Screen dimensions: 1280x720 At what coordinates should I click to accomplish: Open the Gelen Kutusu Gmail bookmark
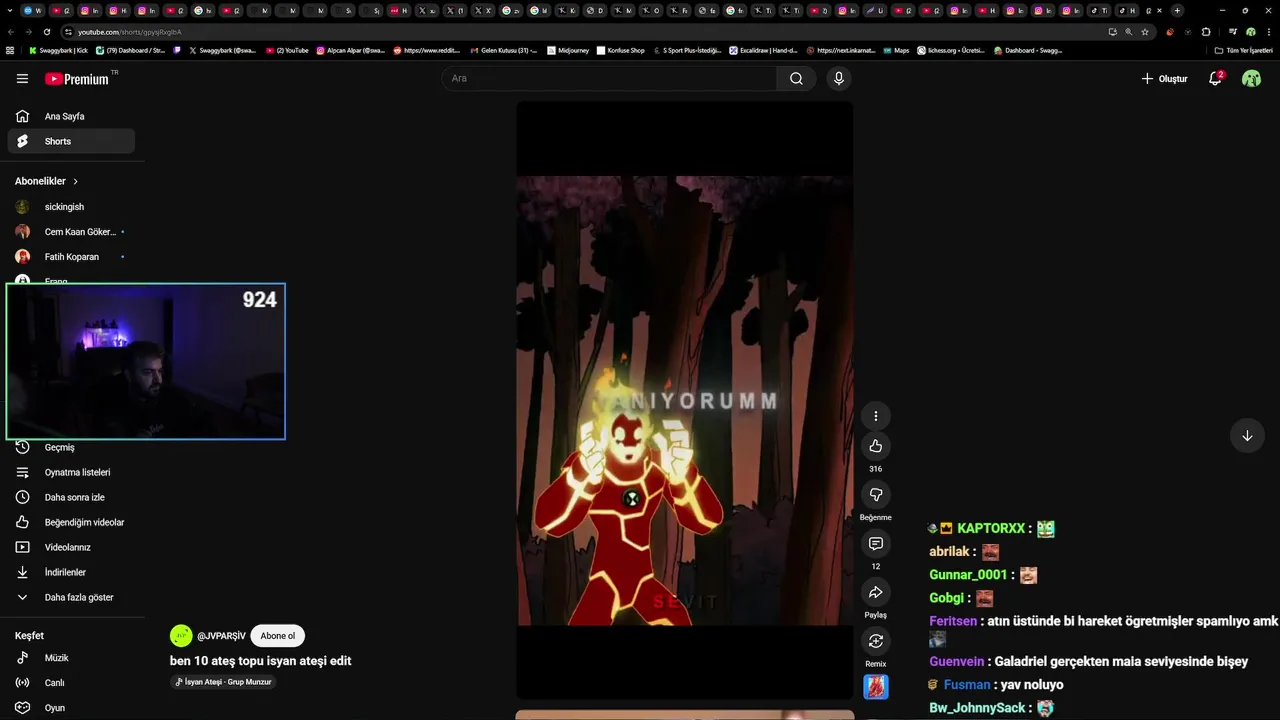click(x=503, y=50)
